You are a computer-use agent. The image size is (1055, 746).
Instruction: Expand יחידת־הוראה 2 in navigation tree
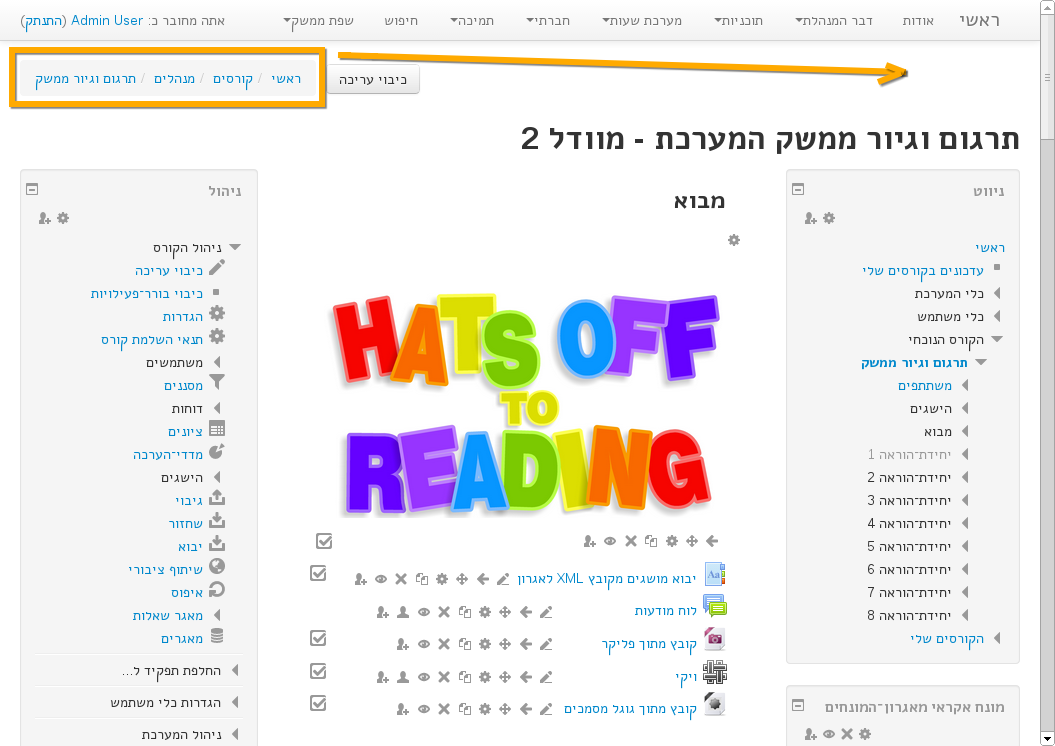pyautogui.click(x=965, y=477)
